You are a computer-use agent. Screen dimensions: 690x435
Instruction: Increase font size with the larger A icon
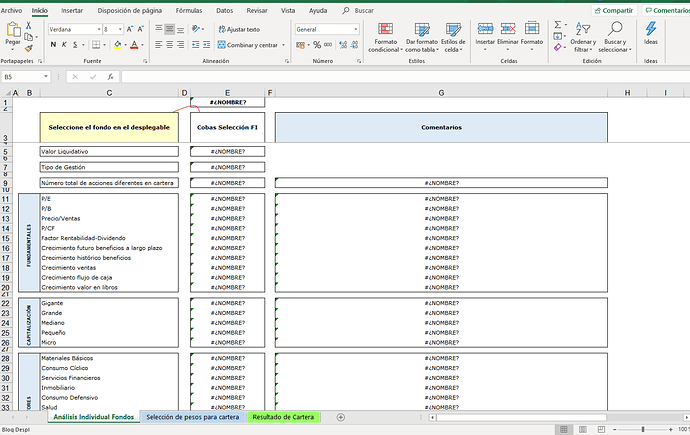(x=130, y=29)
